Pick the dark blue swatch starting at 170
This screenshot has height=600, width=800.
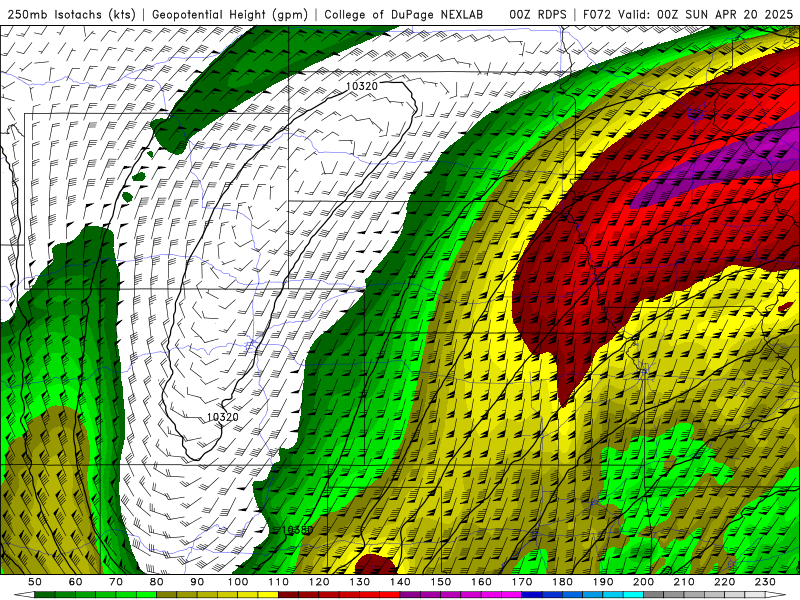click(x=532, y=595)
